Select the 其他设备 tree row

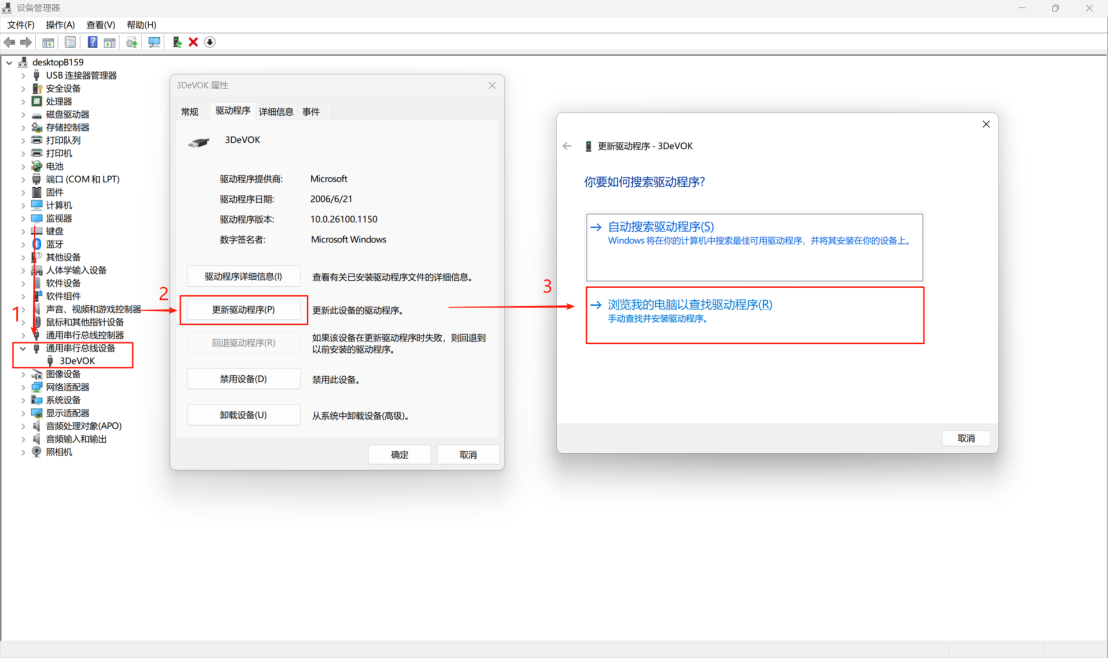coord(64,257)
